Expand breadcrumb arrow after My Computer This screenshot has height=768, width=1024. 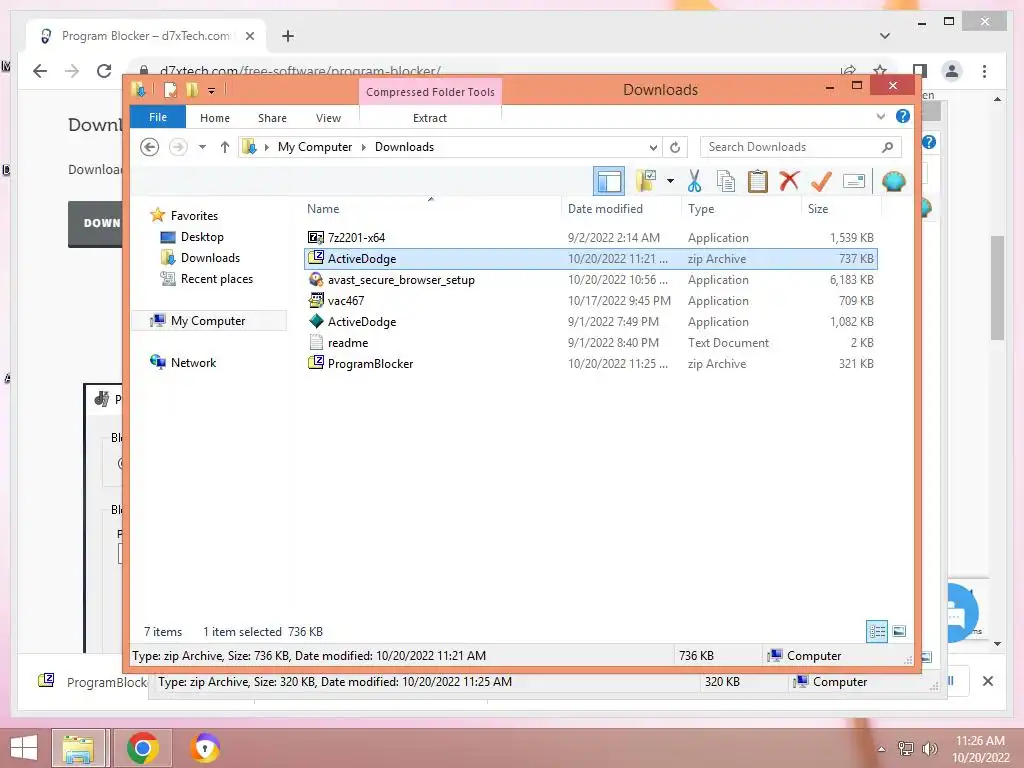click(x=364, y=148)
